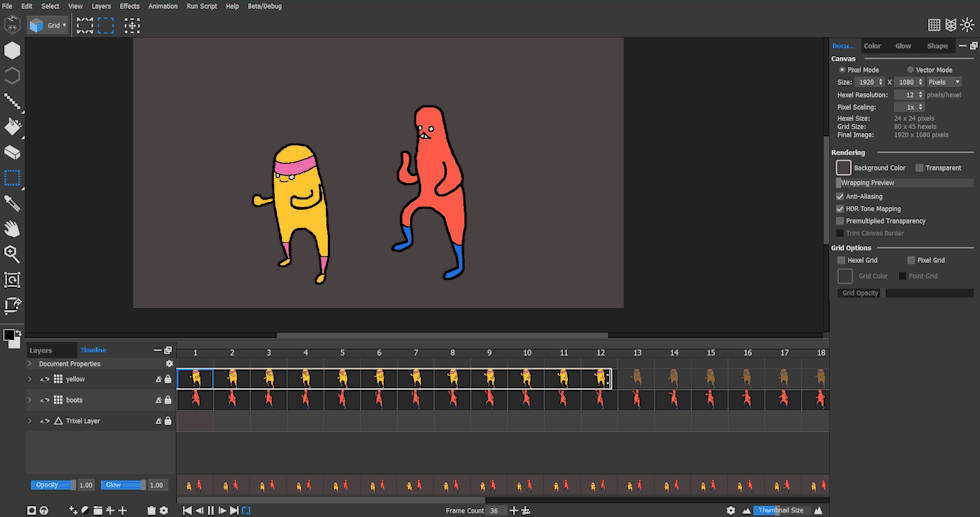Open the Animation menu
Screen dimensions: 980x517
[162, 6]
